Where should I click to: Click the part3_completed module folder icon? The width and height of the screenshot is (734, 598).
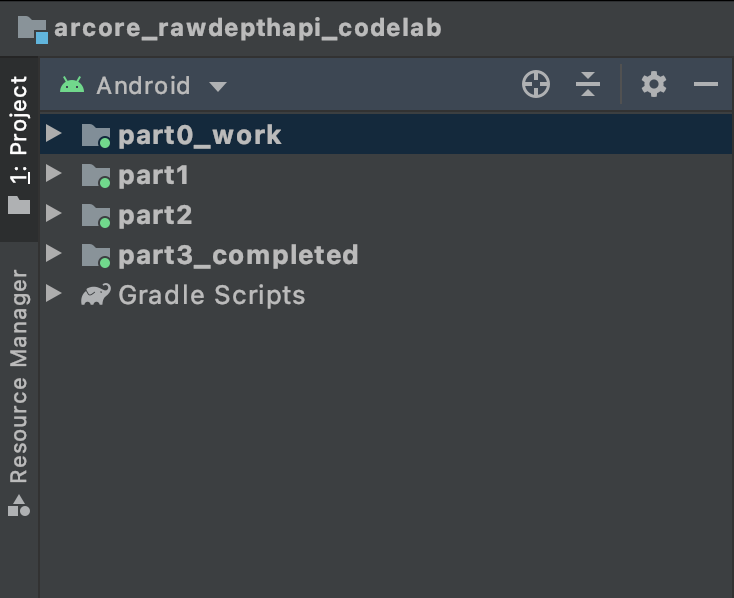pyautogui.click(x=96, y=255)
